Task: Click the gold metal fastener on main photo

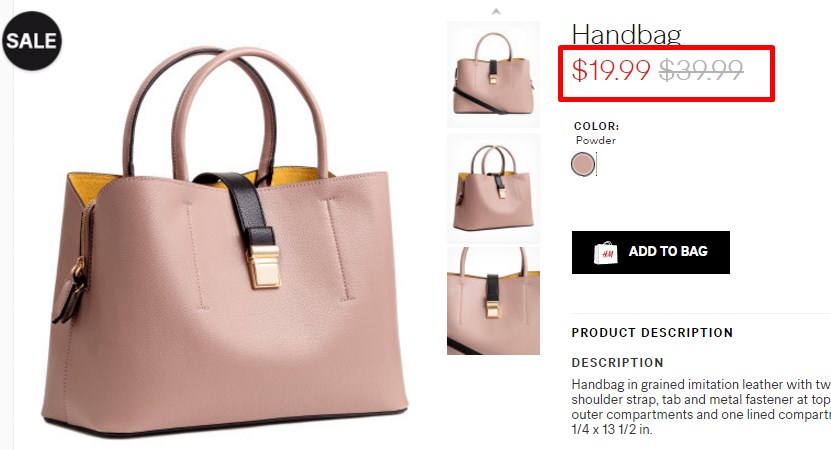Action: point(264,267)
